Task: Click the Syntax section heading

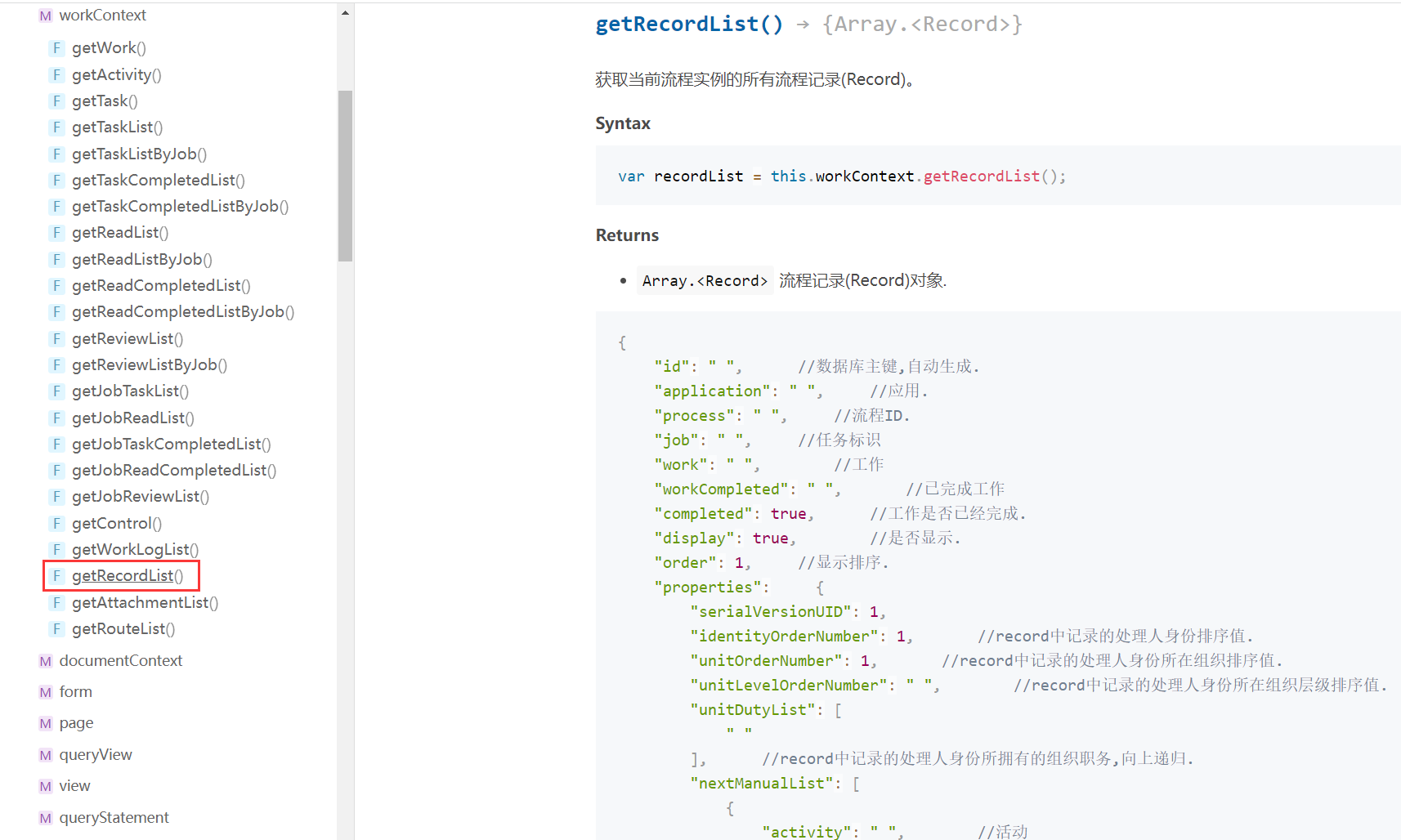Action: point(623,123)
